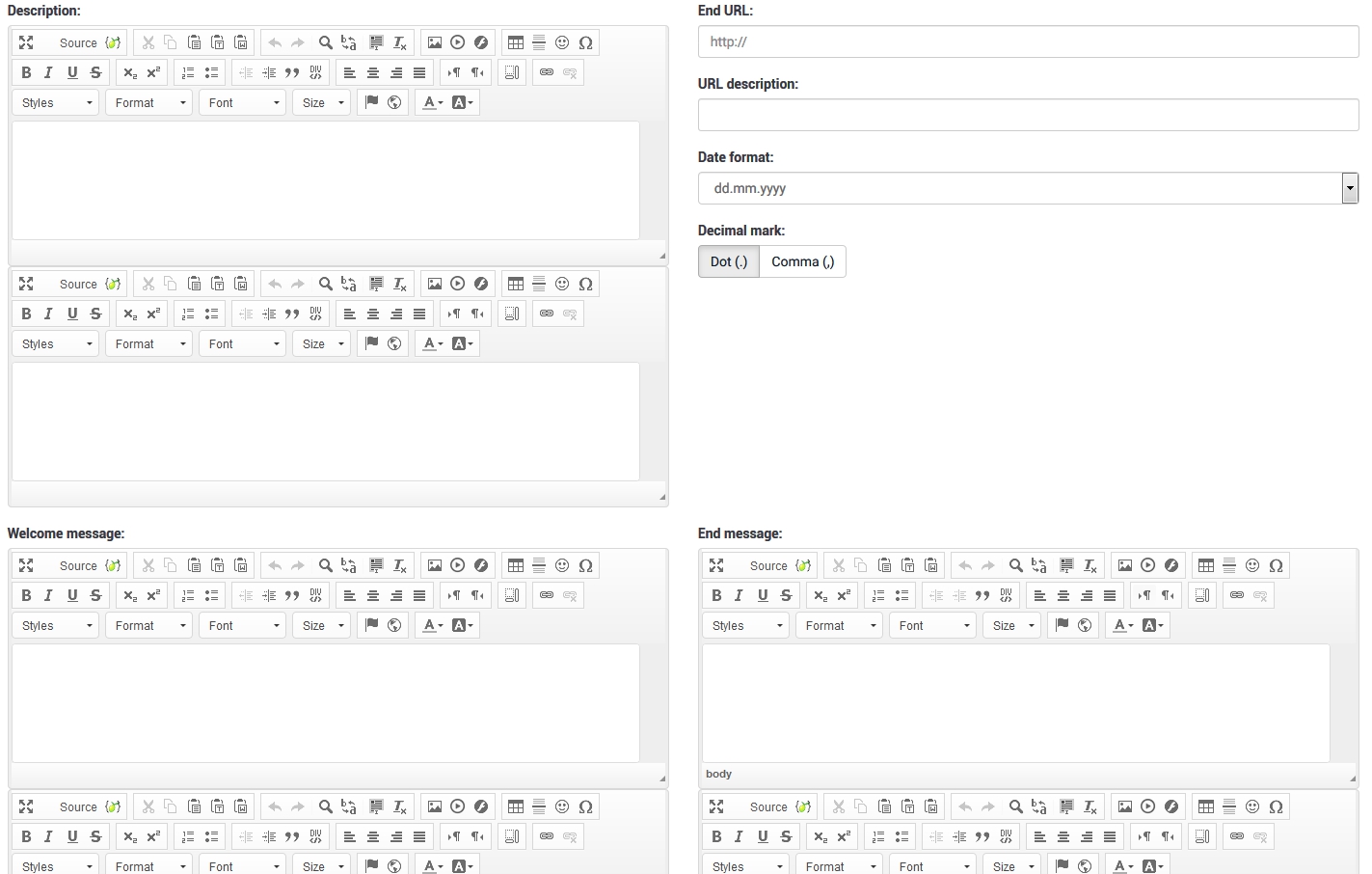Open Styles dropdown in upper Description editor

[x=56, y=102]
